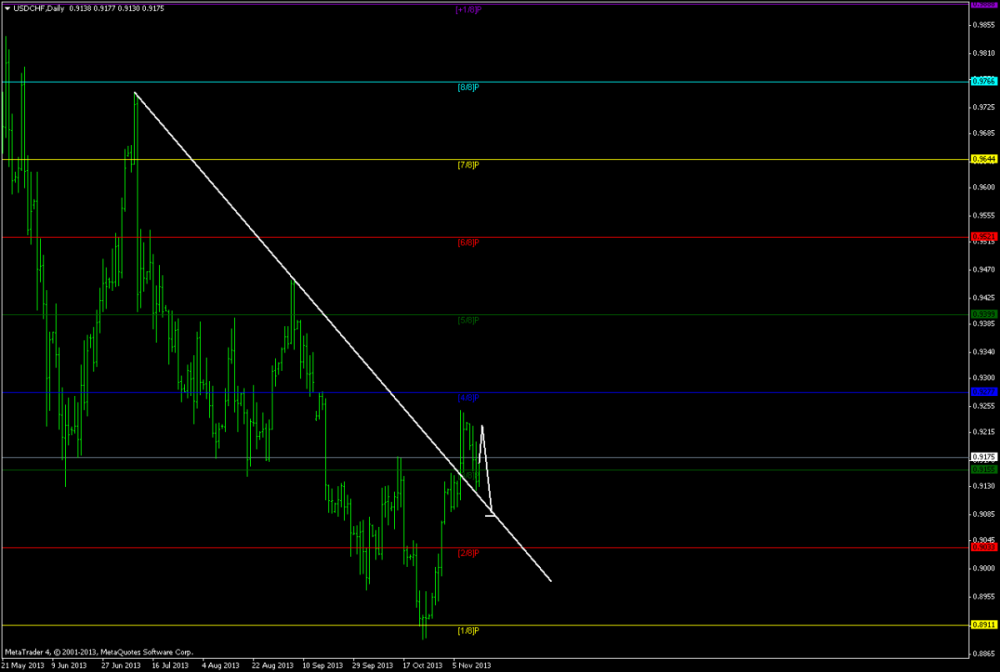Click the red 0.9033 price tag

[983, 547]
